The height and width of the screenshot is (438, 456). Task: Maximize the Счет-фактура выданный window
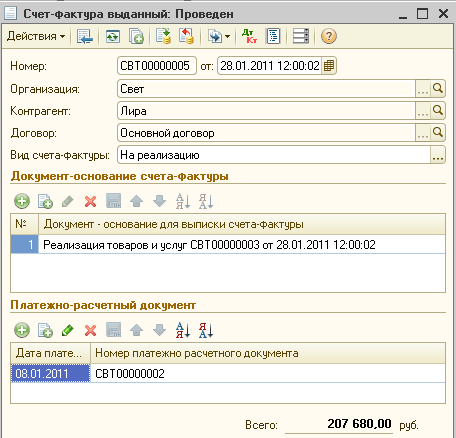click(x=422, y=14)
